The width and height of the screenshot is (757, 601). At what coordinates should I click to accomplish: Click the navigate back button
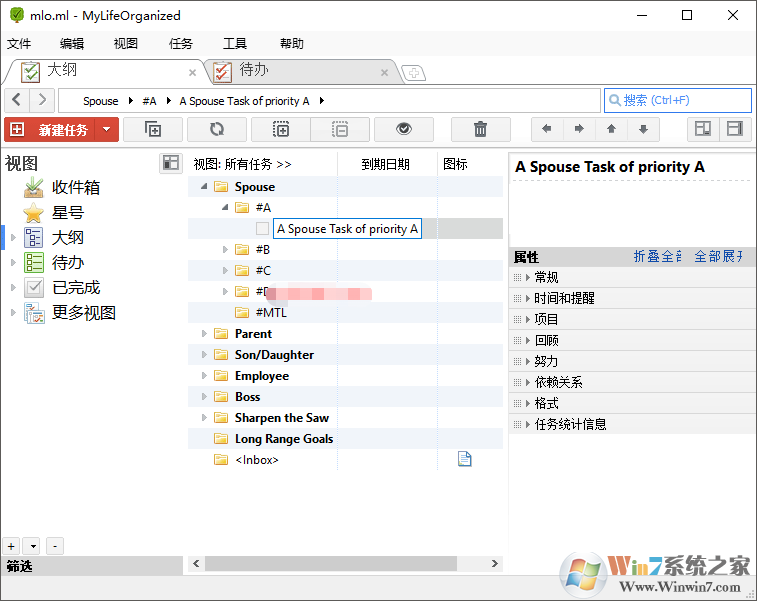[17, 100]
